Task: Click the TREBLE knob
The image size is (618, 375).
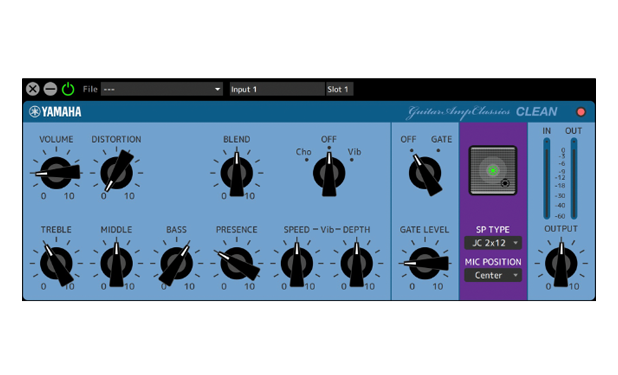Action: (56, 263)
